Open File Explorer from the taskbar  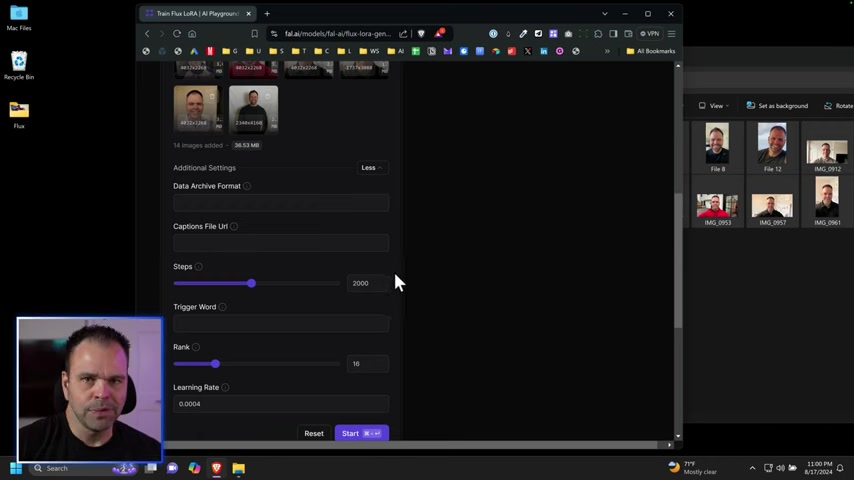tap(239, 469)
